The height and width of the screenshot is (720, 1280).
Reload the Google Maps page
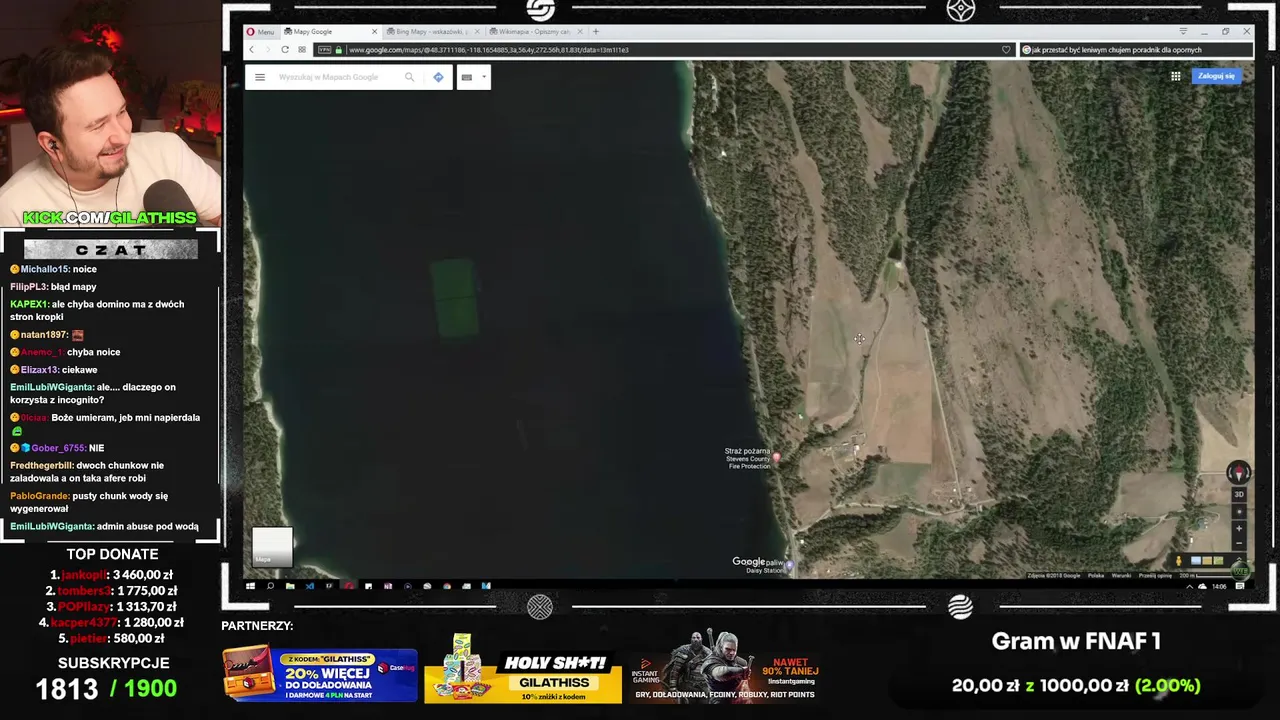pos(285,50)
